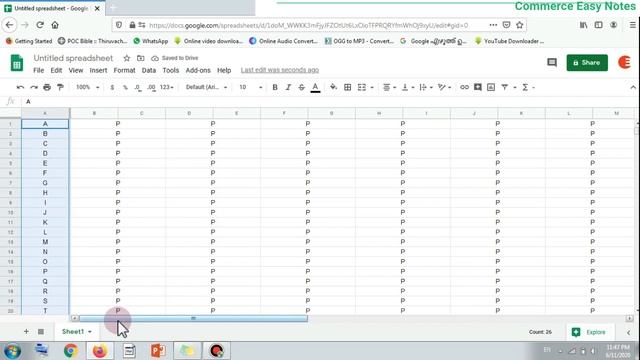Open comment history icon

pyautogui.click(x=552, y=62)
